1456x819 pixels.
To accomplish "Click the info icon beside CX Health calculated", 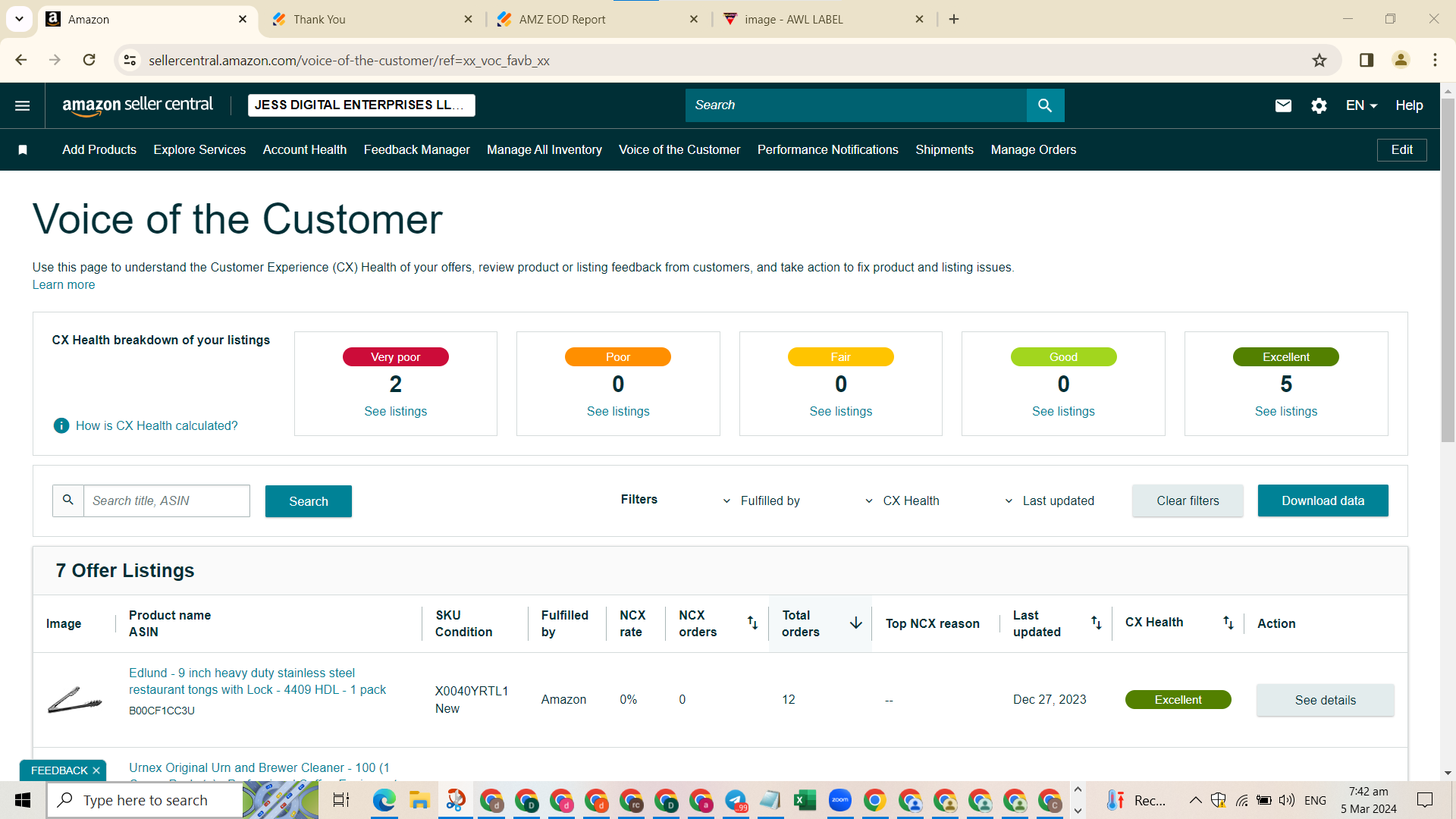I will pyautogui.click(x=61, y=425).
